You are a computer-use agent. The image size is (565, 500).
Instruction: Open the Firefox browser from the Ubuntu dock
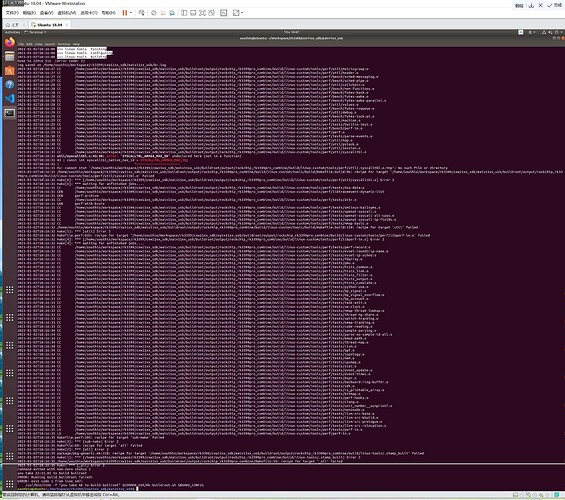click(10, 43)
